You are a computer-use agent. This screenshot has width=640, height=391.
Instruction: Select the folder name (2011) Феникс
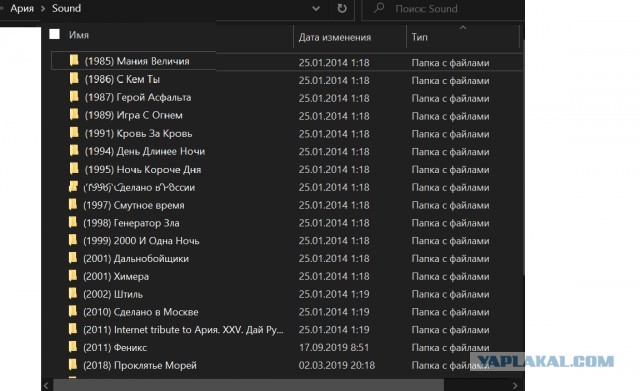pyautogui.click(x=115, y=348)
